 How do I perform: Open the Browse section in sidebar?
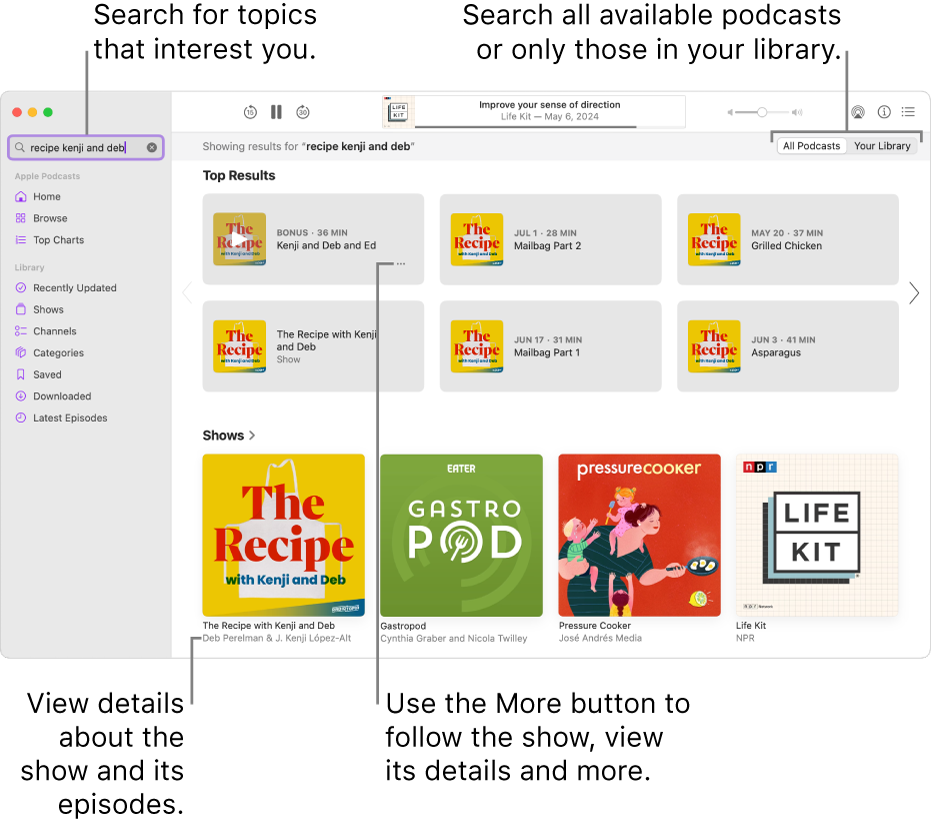click(44, 218)
